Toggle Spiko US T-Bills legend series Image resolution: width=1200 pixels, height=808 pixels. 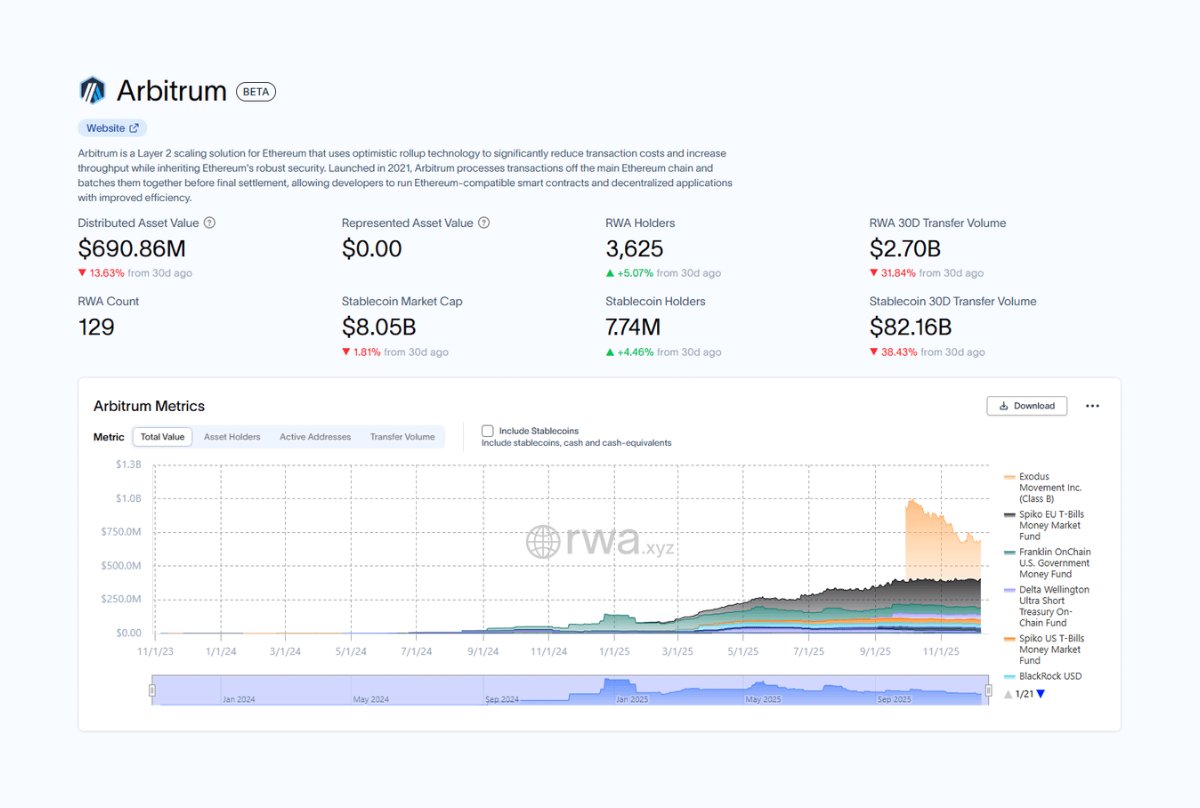[x=1046, y=649]
